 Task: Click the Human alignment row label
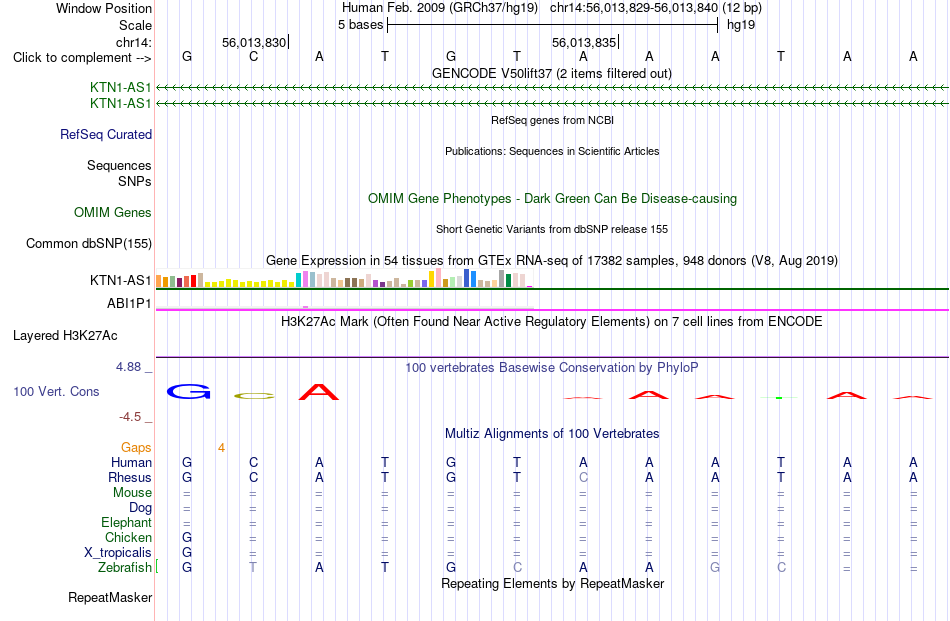[131, 462]
